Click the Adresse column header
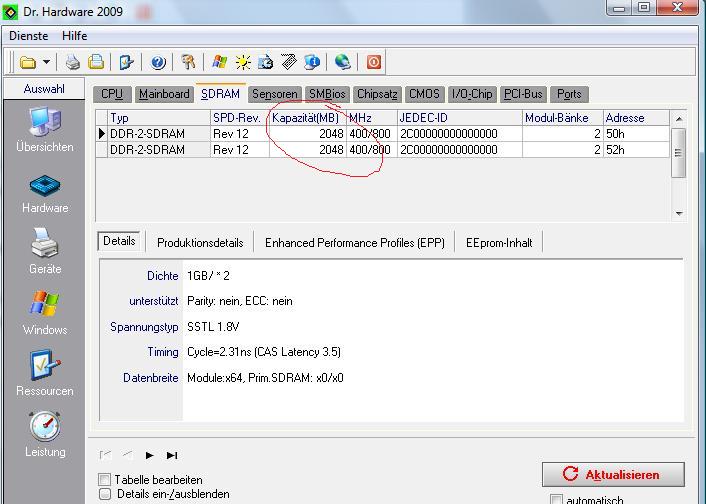This screenshot has width=706, height=504. point(636,118)
